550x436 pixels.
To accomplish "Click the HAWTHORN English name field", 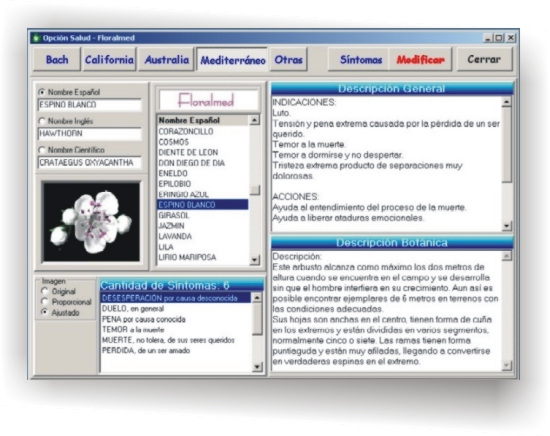I will coord(90,134).
